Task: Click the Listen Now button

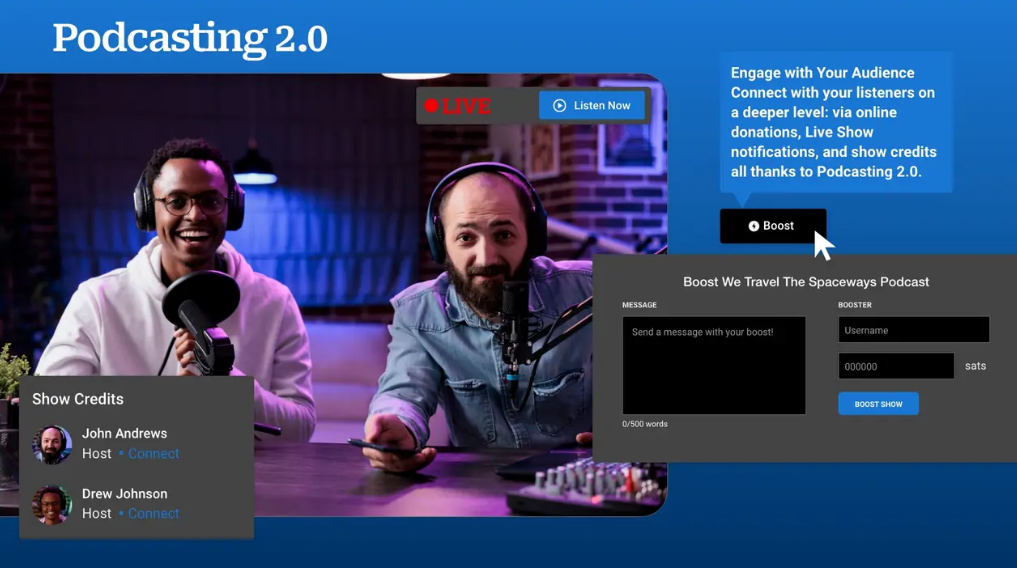Action: point(592,106)
